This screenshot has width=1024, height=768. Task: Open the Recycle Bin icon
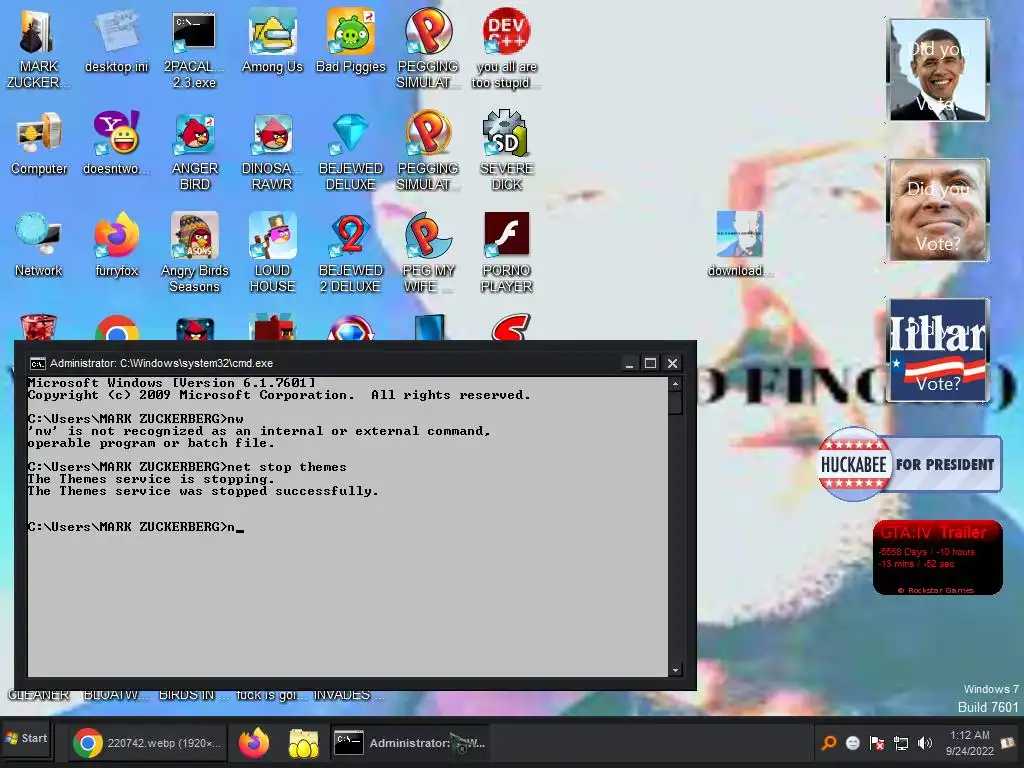click(39, 328)
